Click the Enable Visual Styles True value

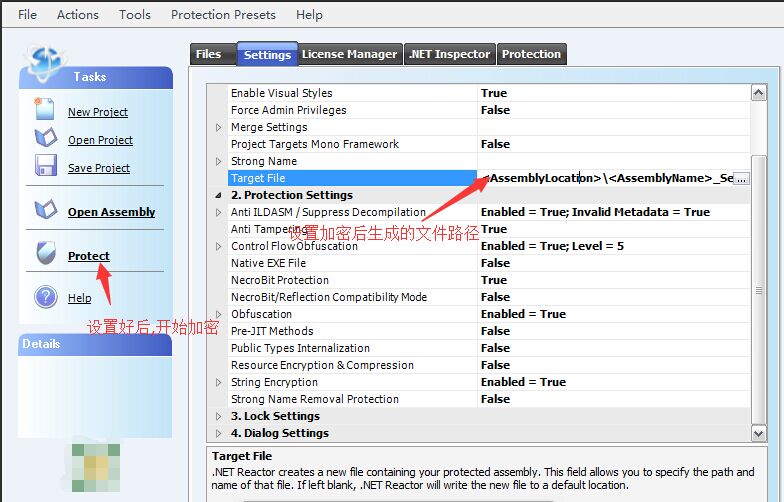tap(494, 93)
